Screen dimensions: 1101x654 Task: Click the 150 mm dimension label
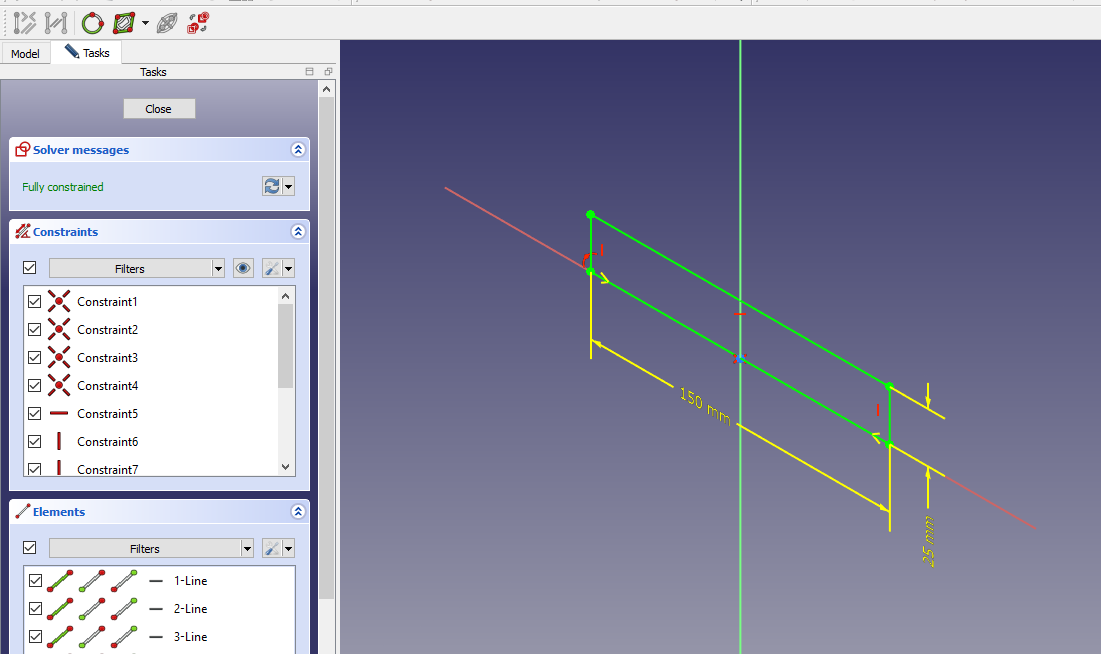706,407
